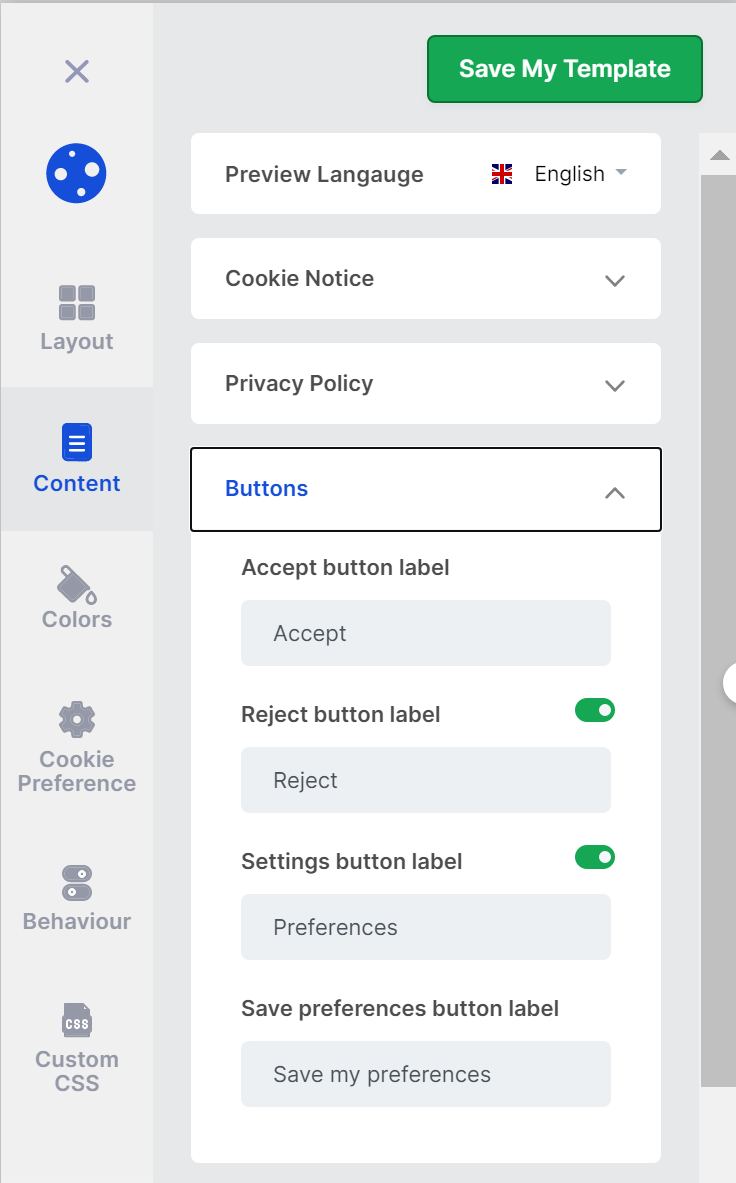Image resolution: width=736 pixels, height=1183 pixels.
Task: Click the Reject label text field
Action: click(425, 780)
